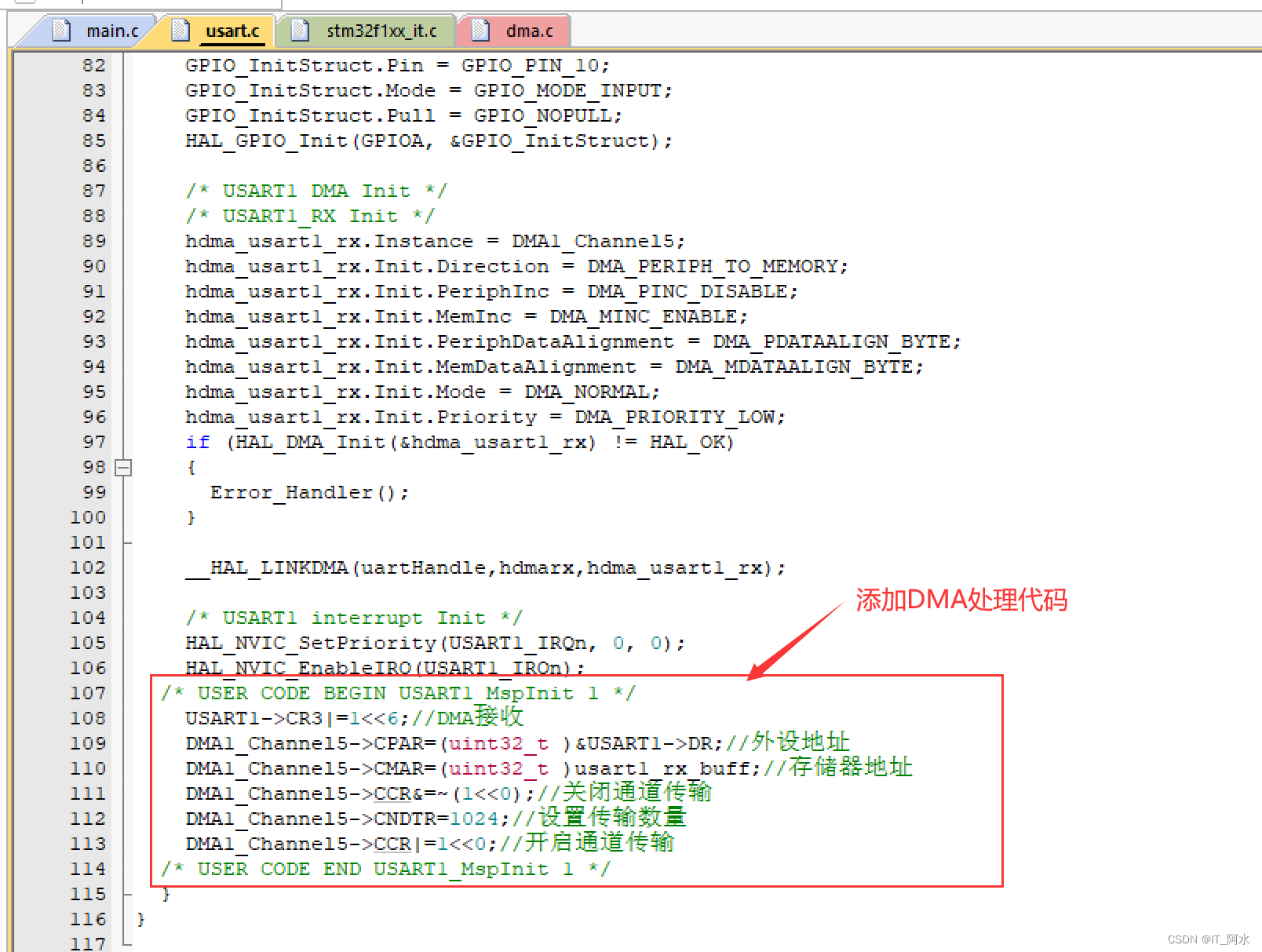This screenshot has width=1262, height=952.
Task: Click DMA_NORMAL mode value
Action: [587, 392]
